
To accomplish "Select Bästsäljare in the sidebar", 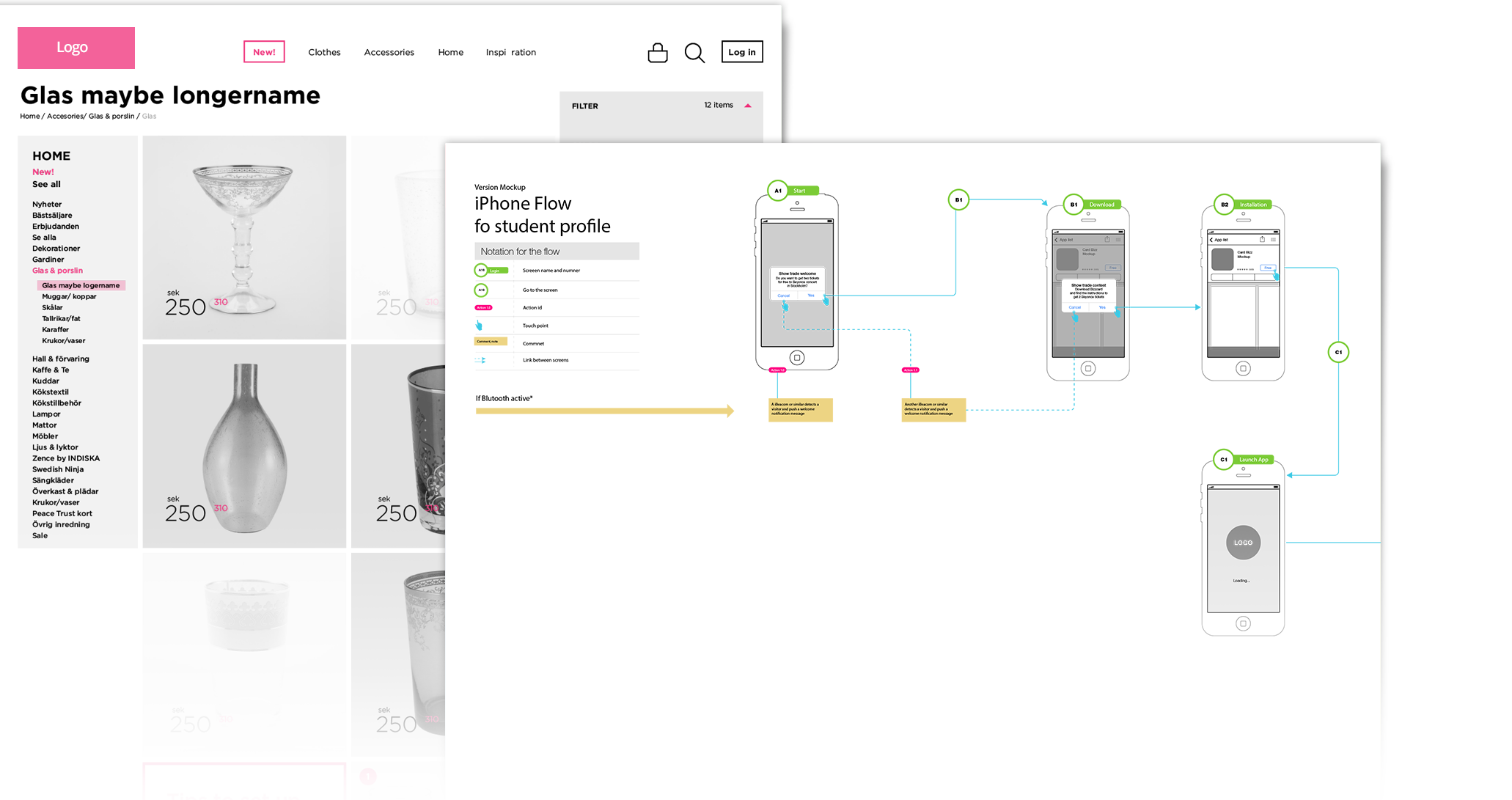I will tap(52, 216).
